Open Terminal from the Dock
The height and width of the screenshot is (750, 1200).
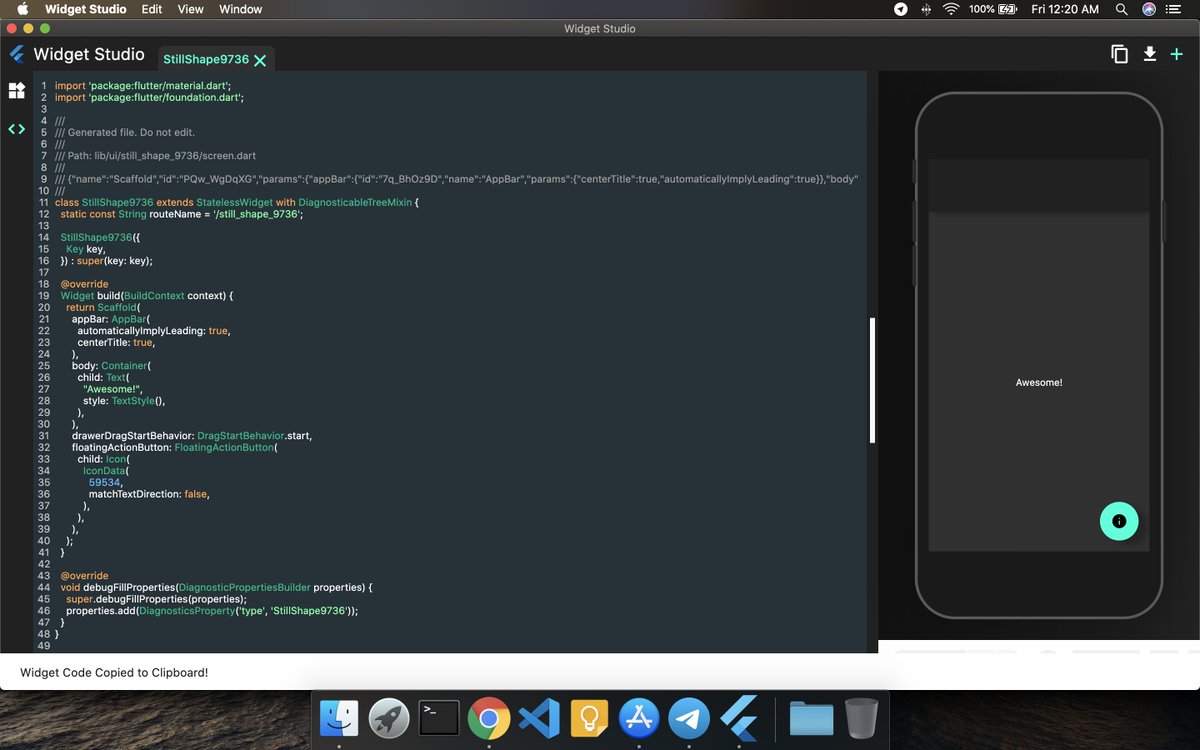pos(439,718)
